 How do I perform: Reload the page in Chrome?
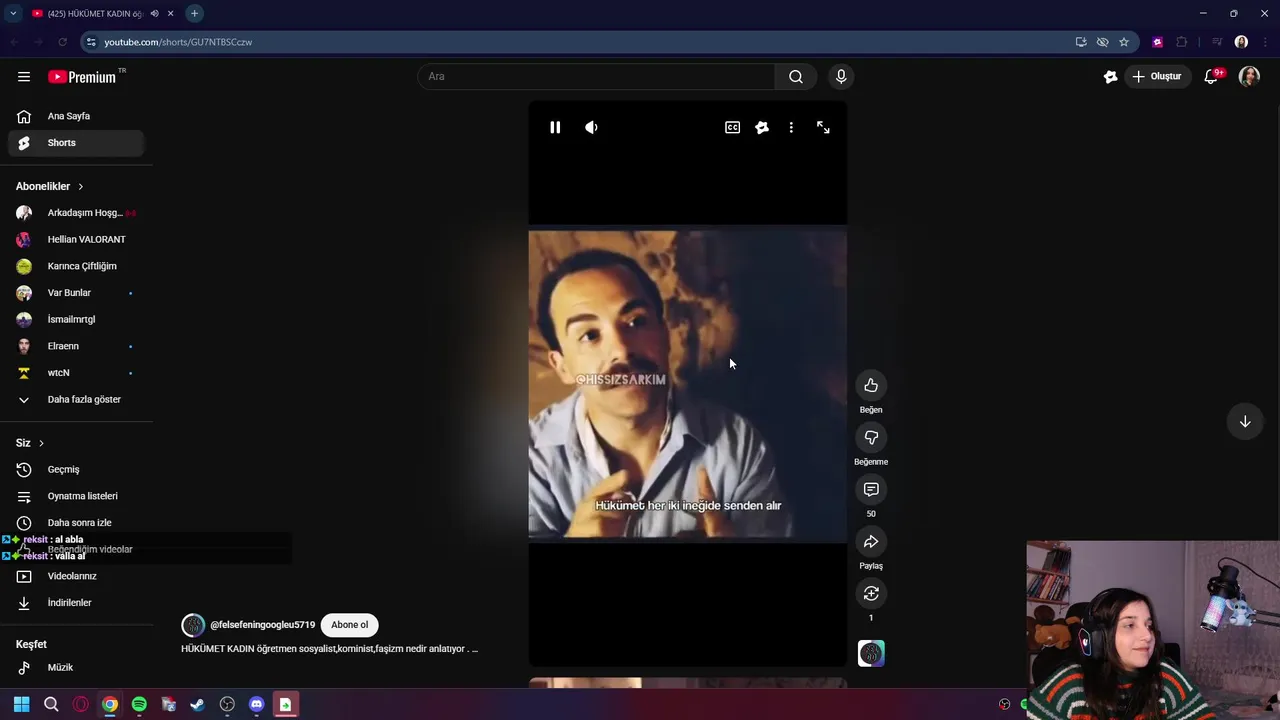[62, 42]
